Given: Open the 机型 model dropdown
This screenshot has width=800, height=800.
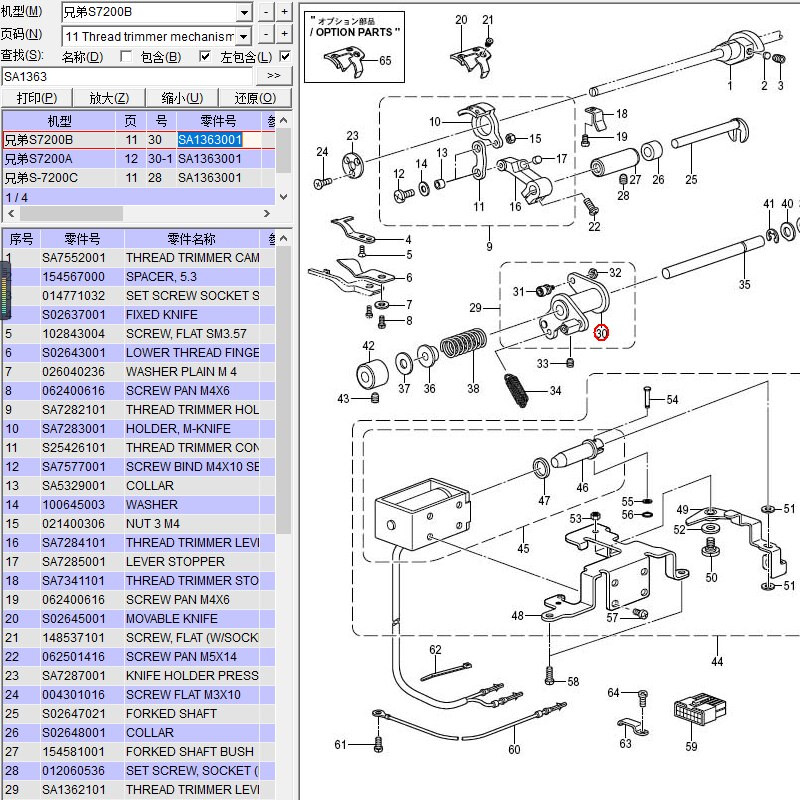Looking at the screenshot, I should coord(242,14).
